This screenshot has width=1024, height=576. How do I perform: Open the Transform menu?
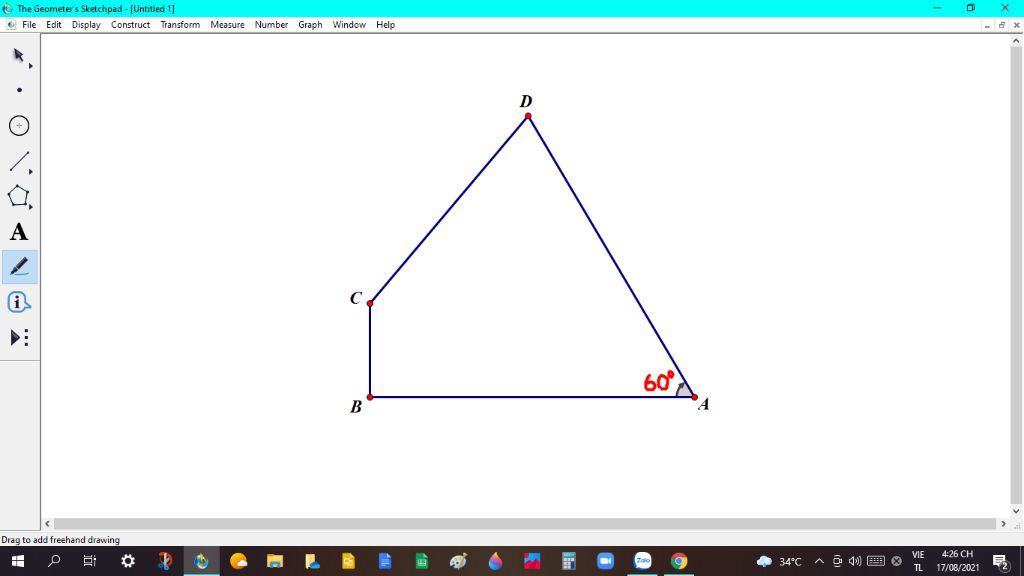pos(180,25)
